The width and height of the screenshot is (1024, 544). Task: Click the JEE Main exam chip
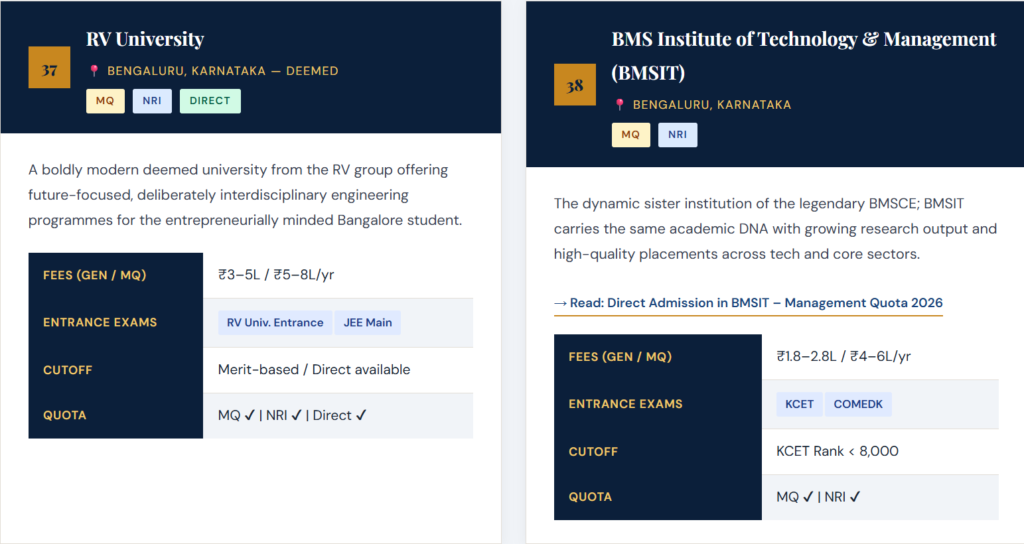367,323
